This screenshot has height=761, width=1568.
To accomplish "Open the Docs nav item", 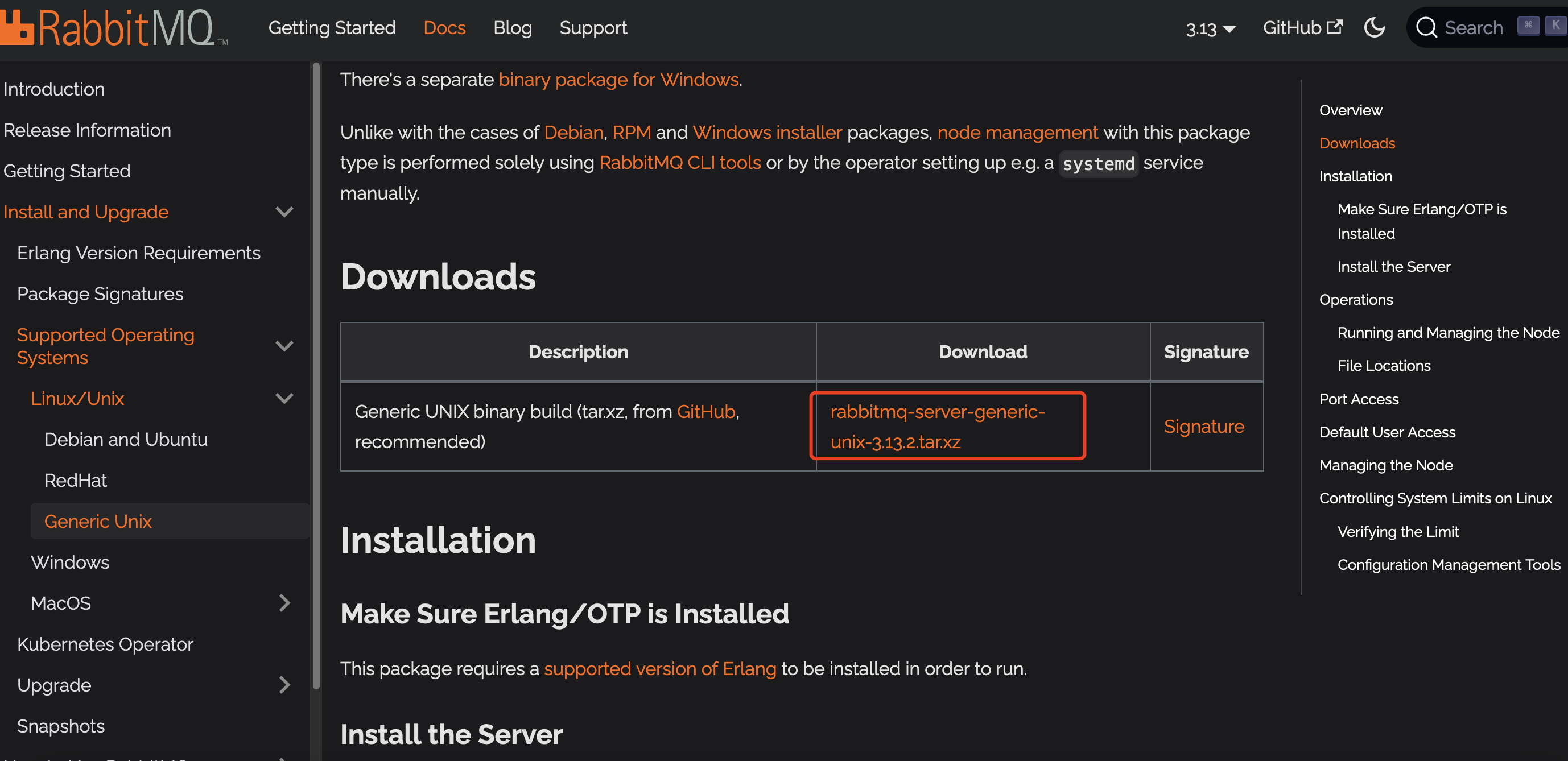I will (x=444, y=28).
